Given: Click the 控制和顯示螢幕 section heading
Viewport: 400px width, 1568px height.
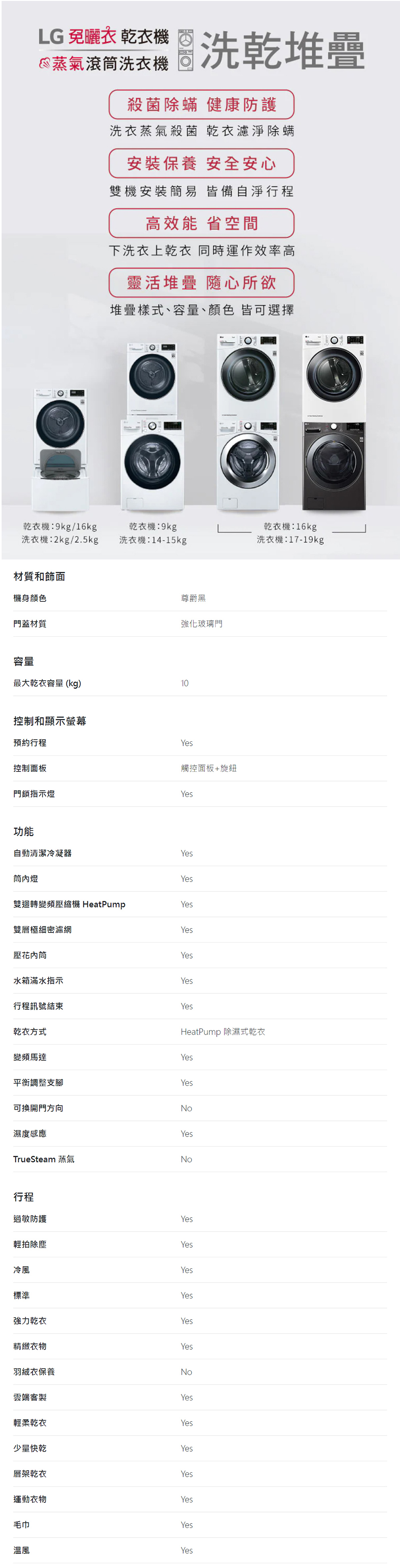Looking at the screenshot, I should tap(50, 721).
